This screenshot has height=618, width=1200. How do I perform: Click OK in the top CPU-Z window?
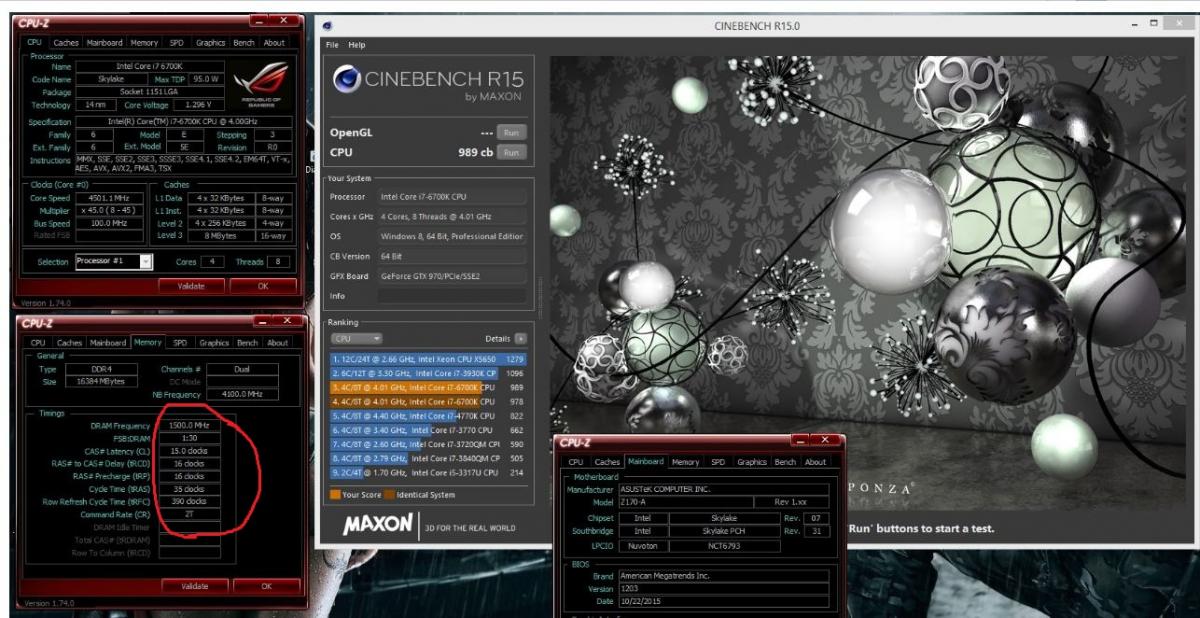(x=263, y=286)
